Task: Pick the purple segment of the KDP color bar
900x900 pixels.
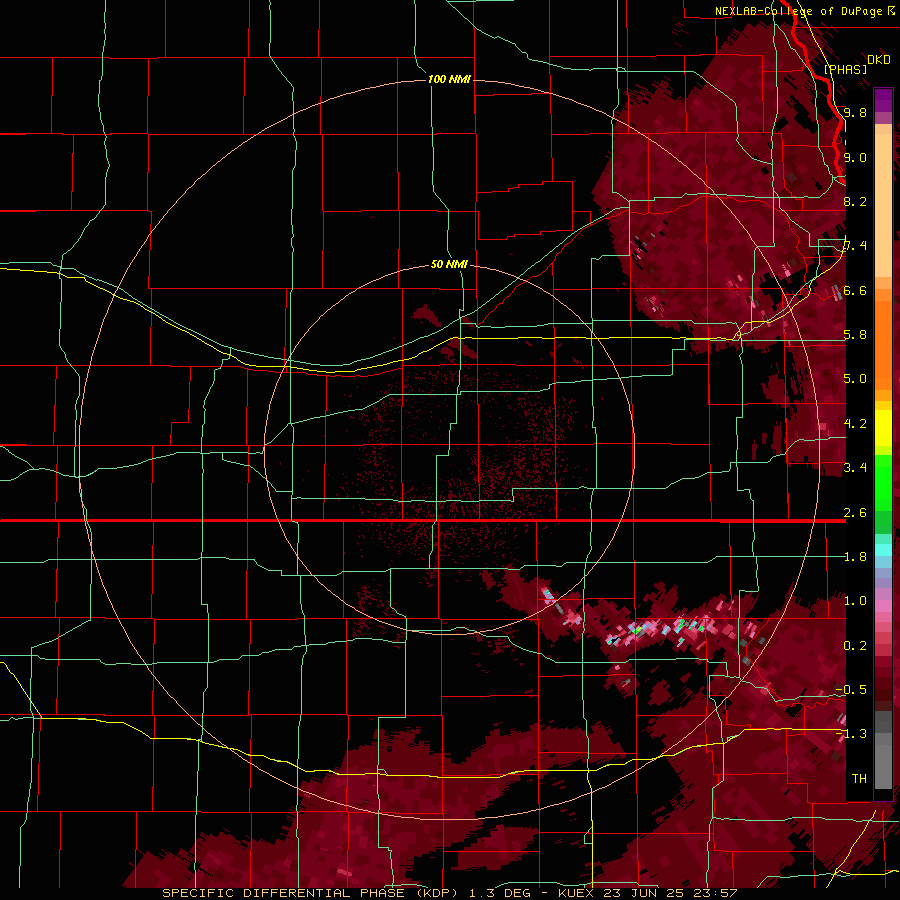Action: tap(883, 100)
